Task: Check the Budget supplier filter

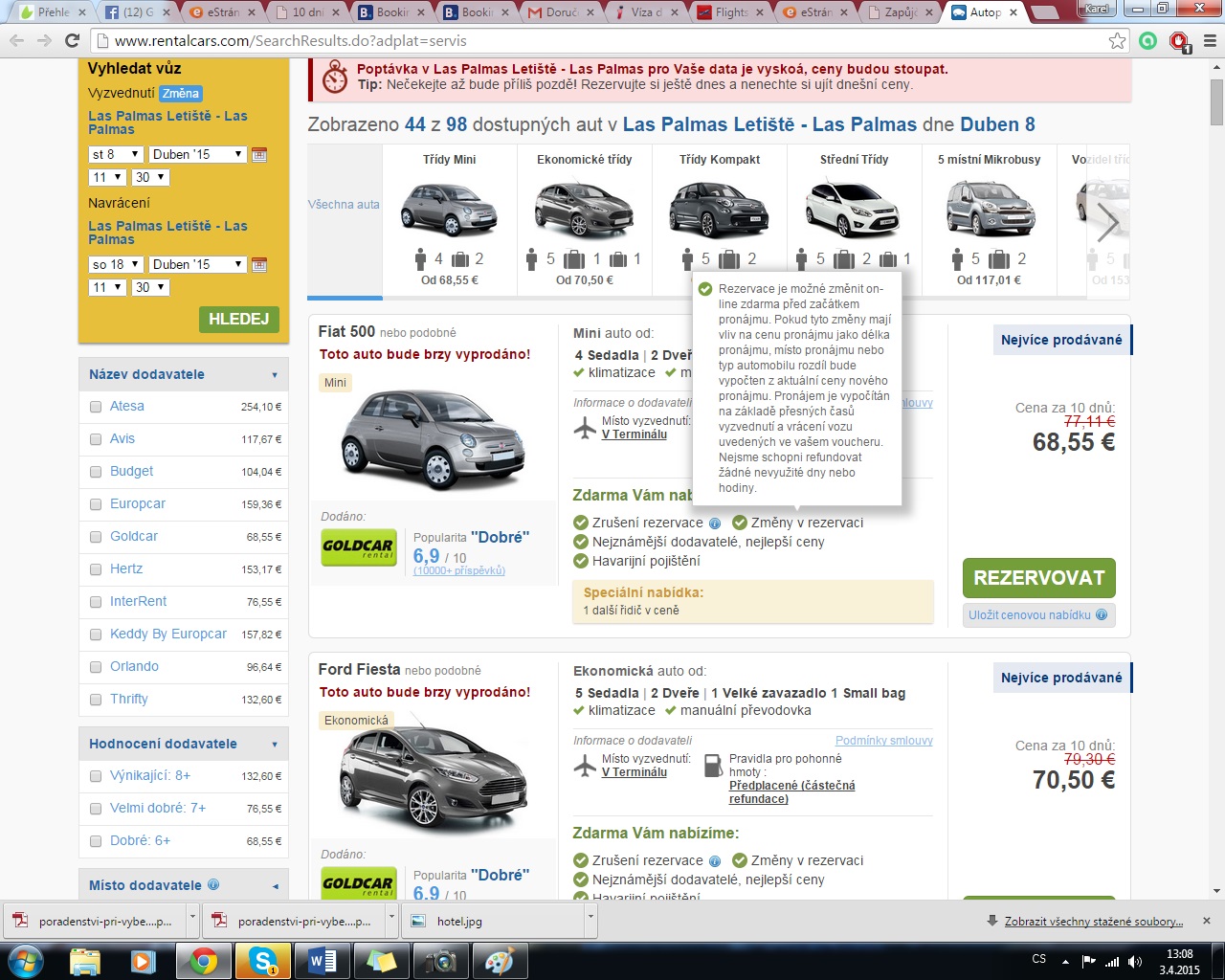Action: tap(96, 472)
